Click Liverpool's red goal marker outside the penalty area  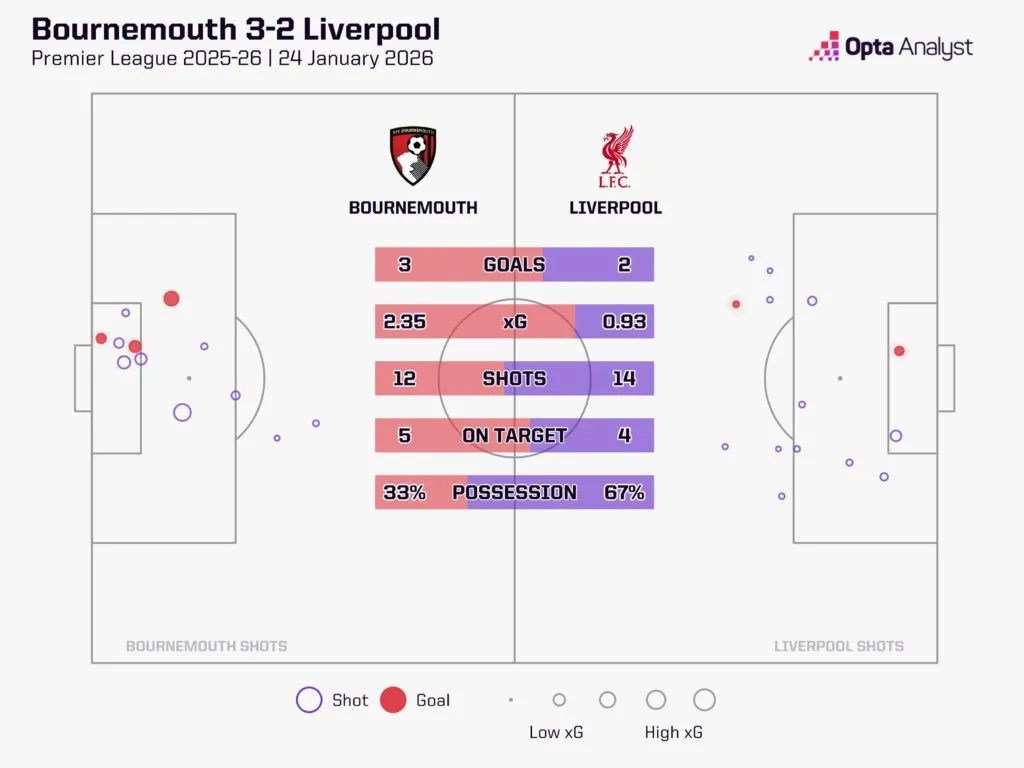point(736,304)
